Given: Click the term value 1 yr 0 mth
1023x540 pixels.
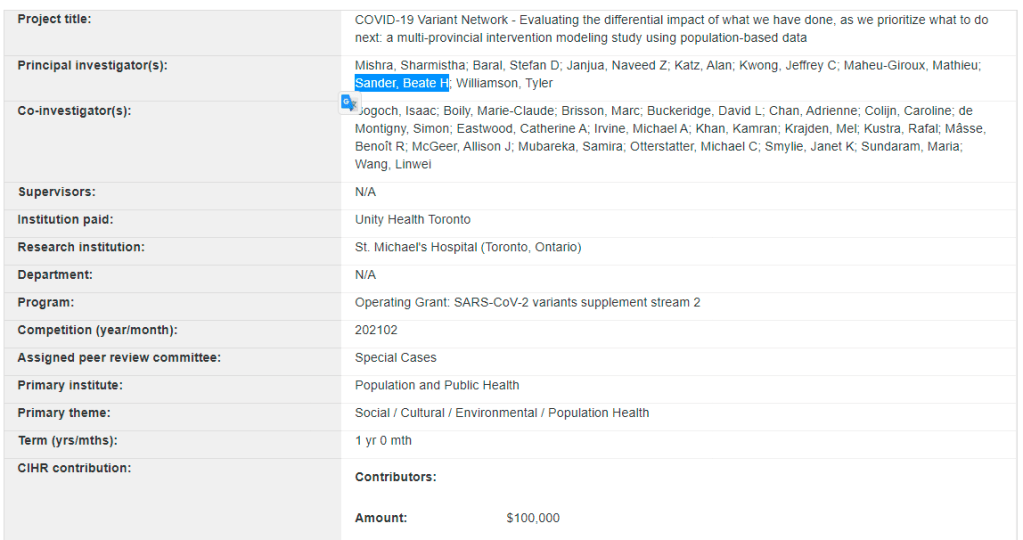Looking at the screenshot, I should (383, 441).
